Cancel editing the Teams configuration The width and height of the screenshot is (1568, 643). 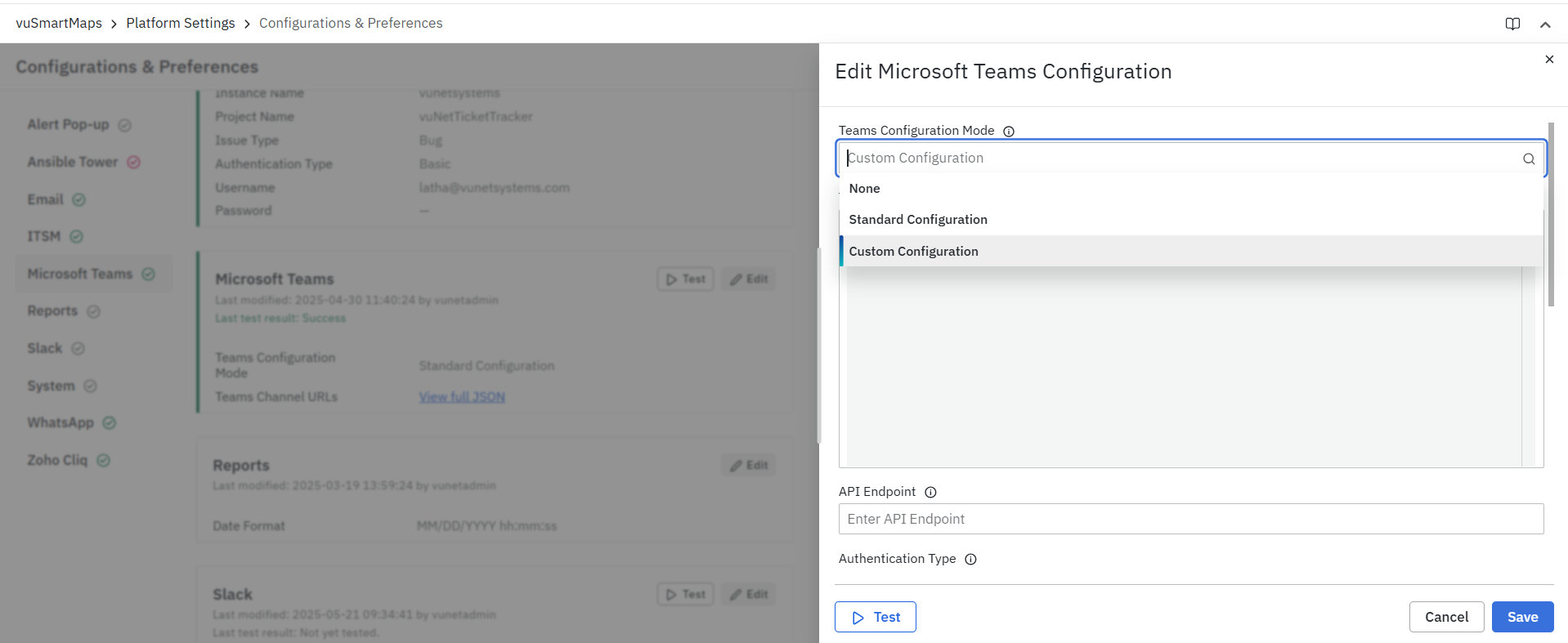pos(1445,617)
